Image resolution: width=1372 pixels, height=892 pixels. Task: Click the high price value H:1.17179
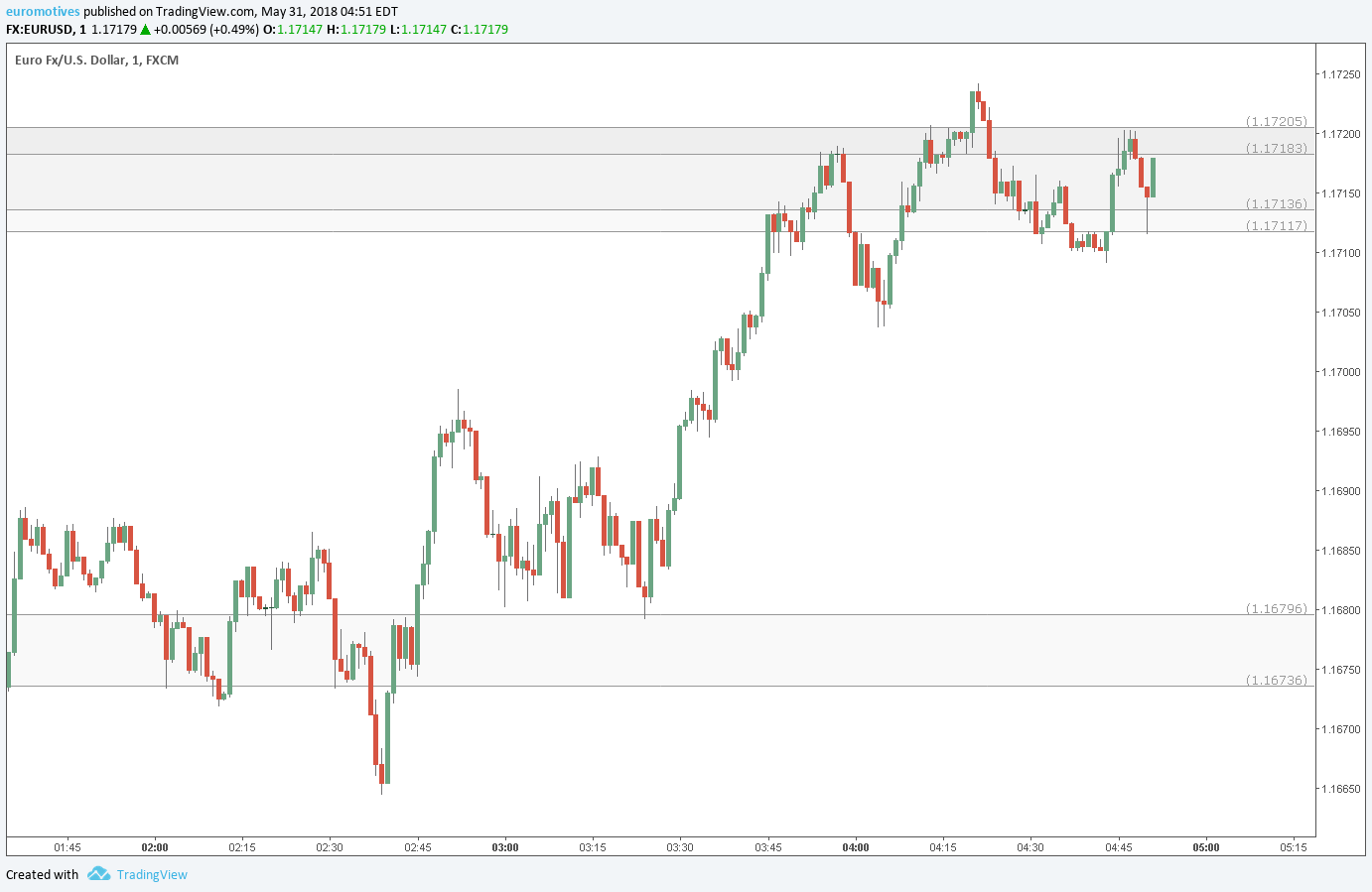pos(356,30)
